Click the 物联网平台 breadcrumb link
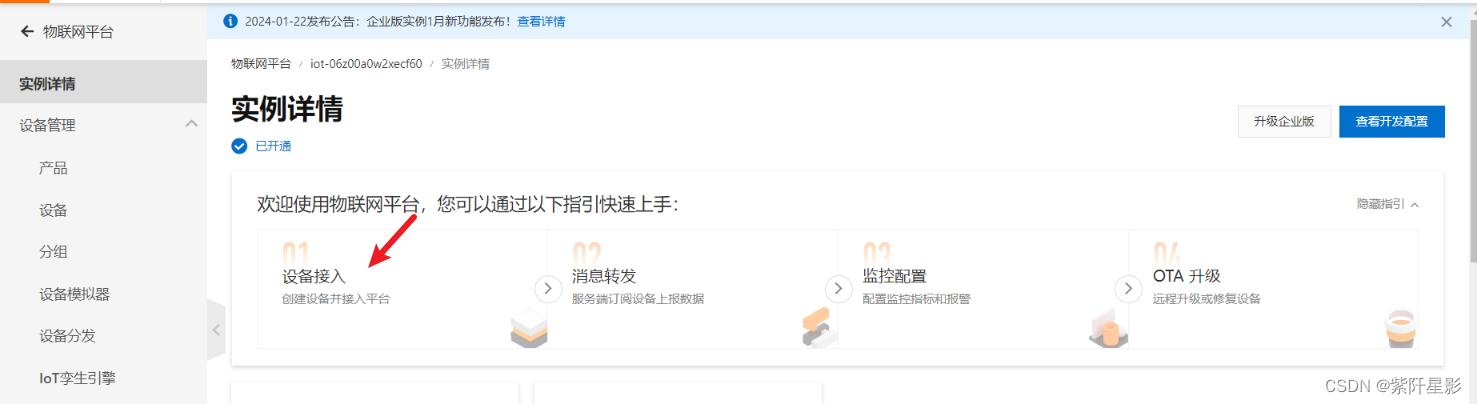Screen dimensions: 1477x404 [261, 64]
